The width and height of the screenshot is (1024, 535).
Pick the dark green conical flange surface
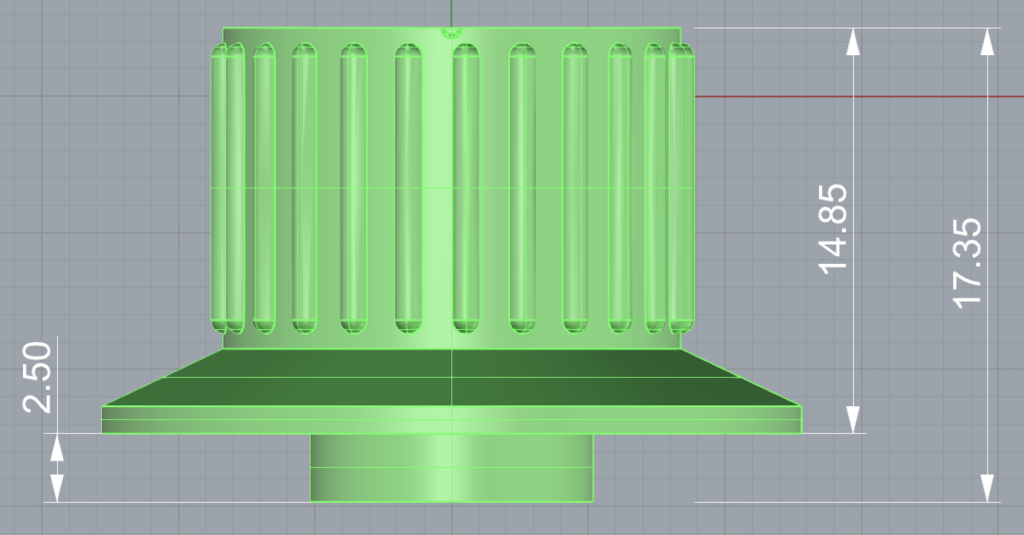pos(452,378)
